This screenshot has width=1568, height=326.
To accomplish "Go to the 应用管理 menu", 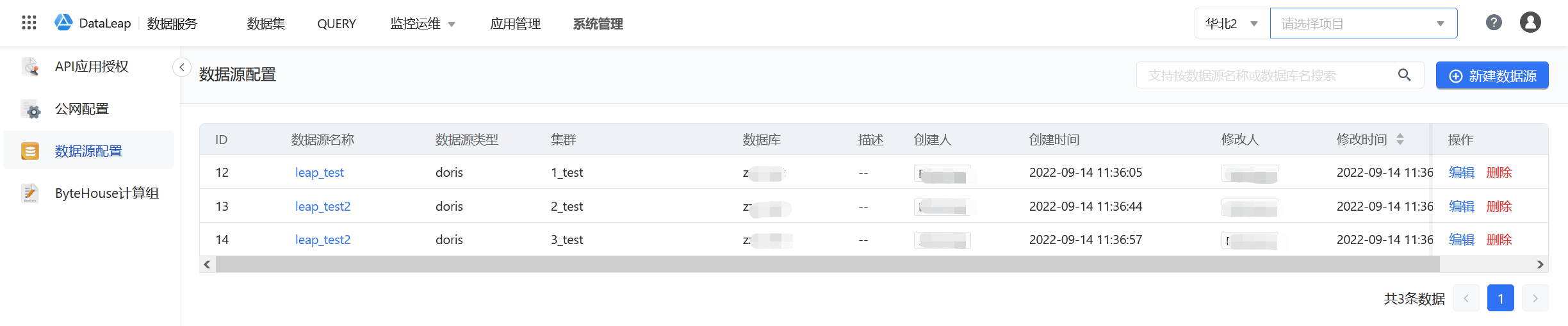I will (x=515, y=24).
